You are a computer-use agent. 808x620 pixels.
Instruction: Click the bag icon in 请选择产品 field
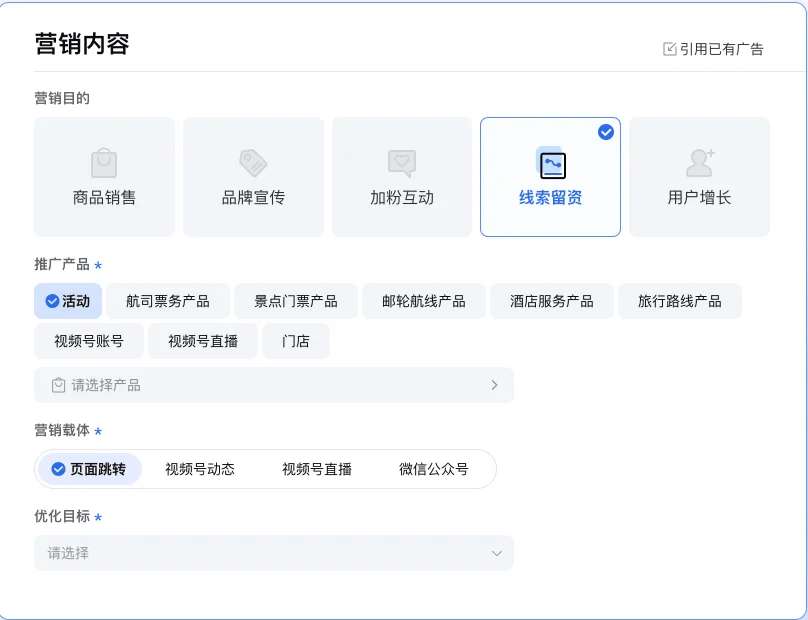coord(58,385)
